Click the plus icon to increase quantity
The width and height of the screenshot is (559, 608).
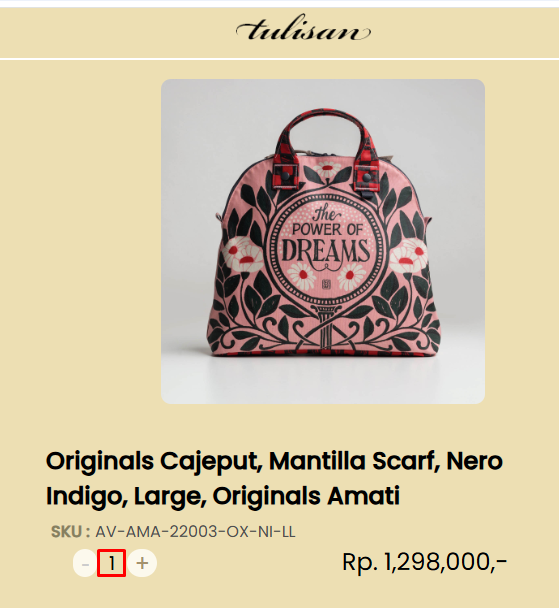tap(142, 563)
